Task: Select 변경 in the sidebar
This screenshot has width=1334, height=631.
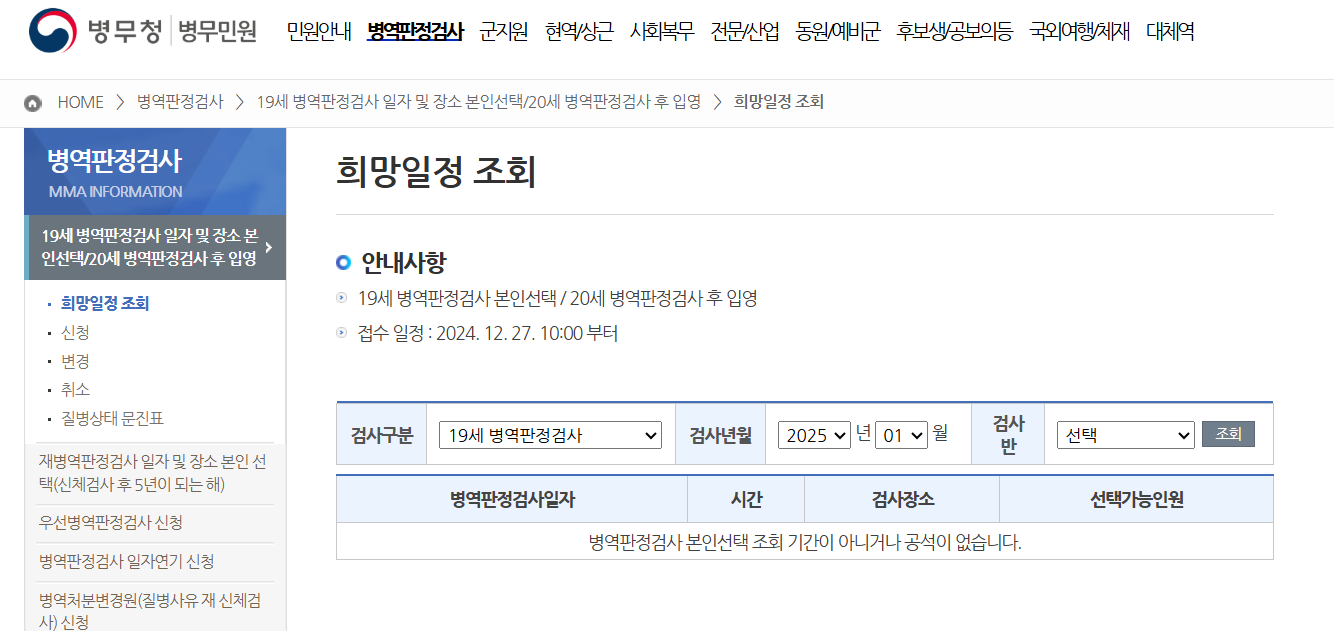Action: [75, 361]
